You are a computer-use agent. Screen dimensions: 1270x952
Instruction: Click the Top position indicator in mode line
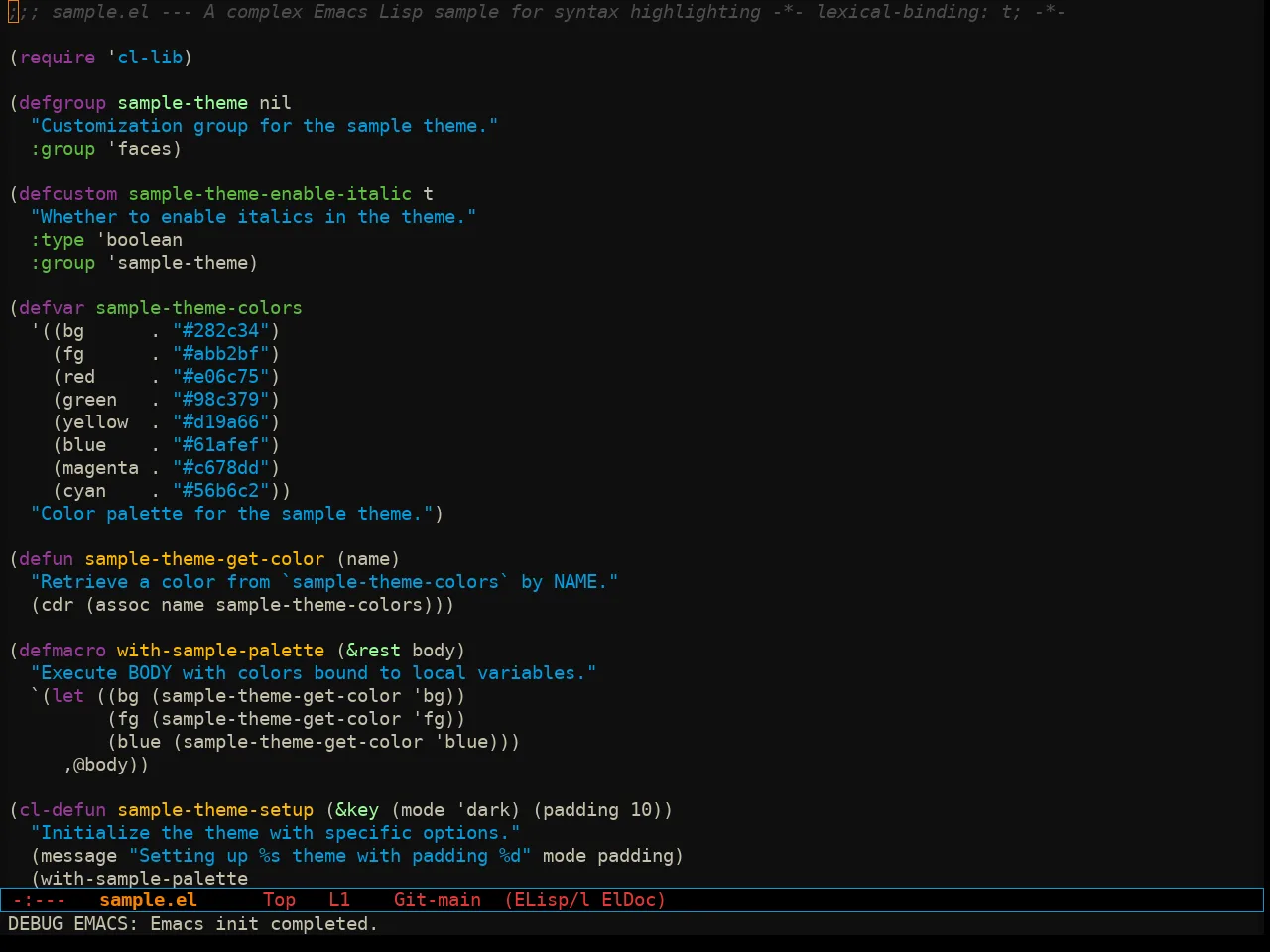280,900
